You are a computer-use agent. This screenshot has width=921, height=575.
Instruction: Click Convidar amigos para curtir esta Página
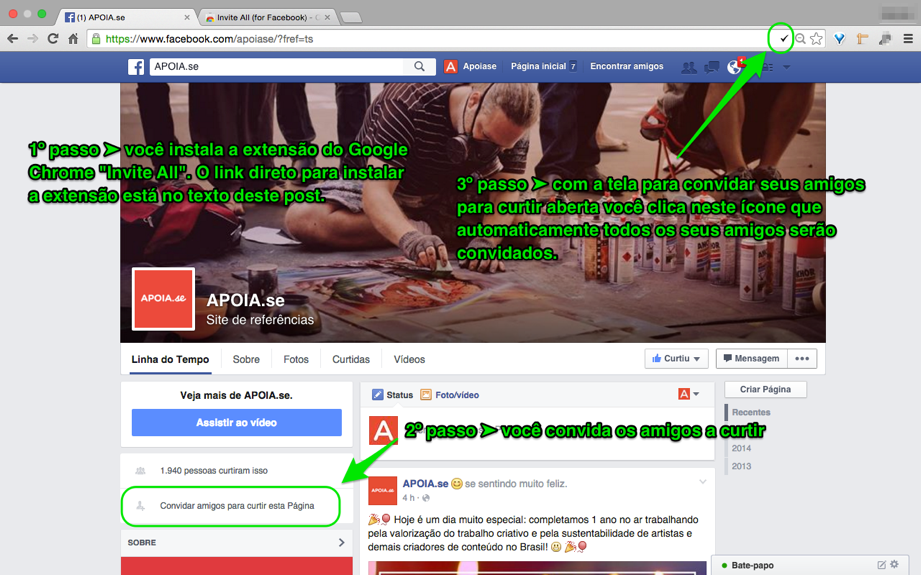pos(237,506)
